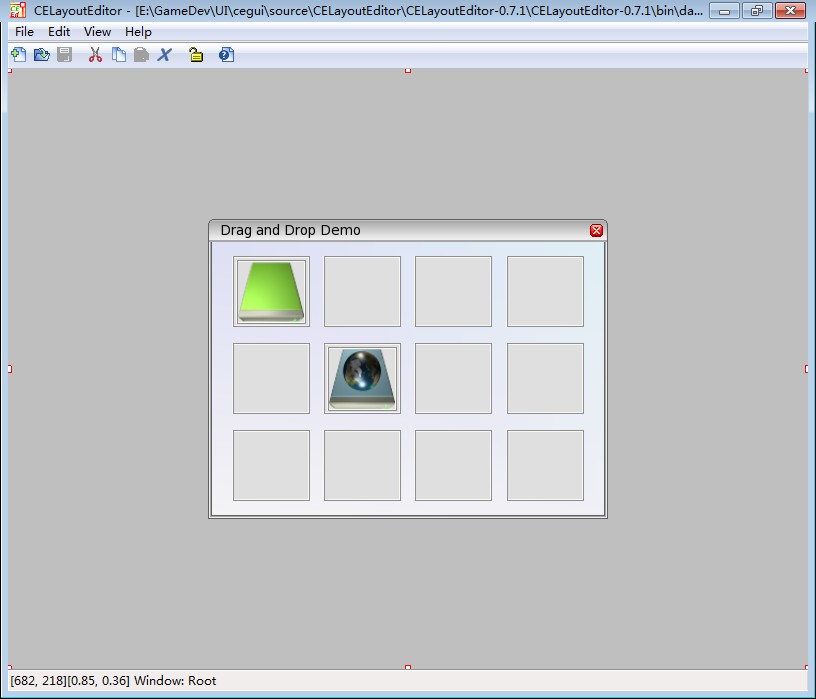
Task: Close the Drag and Drop Demo frame
Action: (x=596, y=231)
